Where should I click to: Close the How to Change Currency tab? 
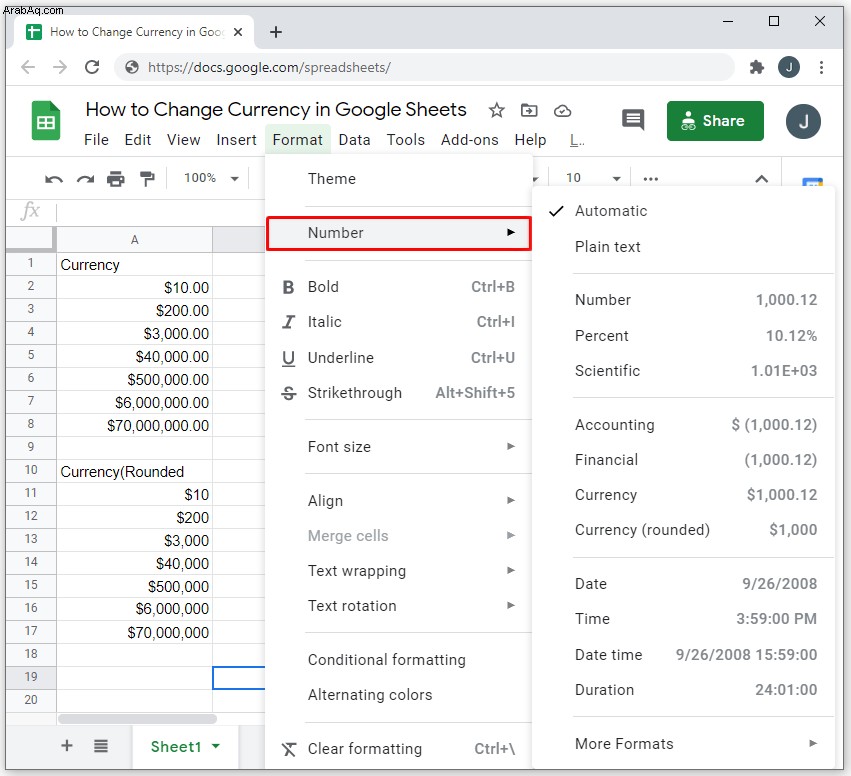click(238, 32)
